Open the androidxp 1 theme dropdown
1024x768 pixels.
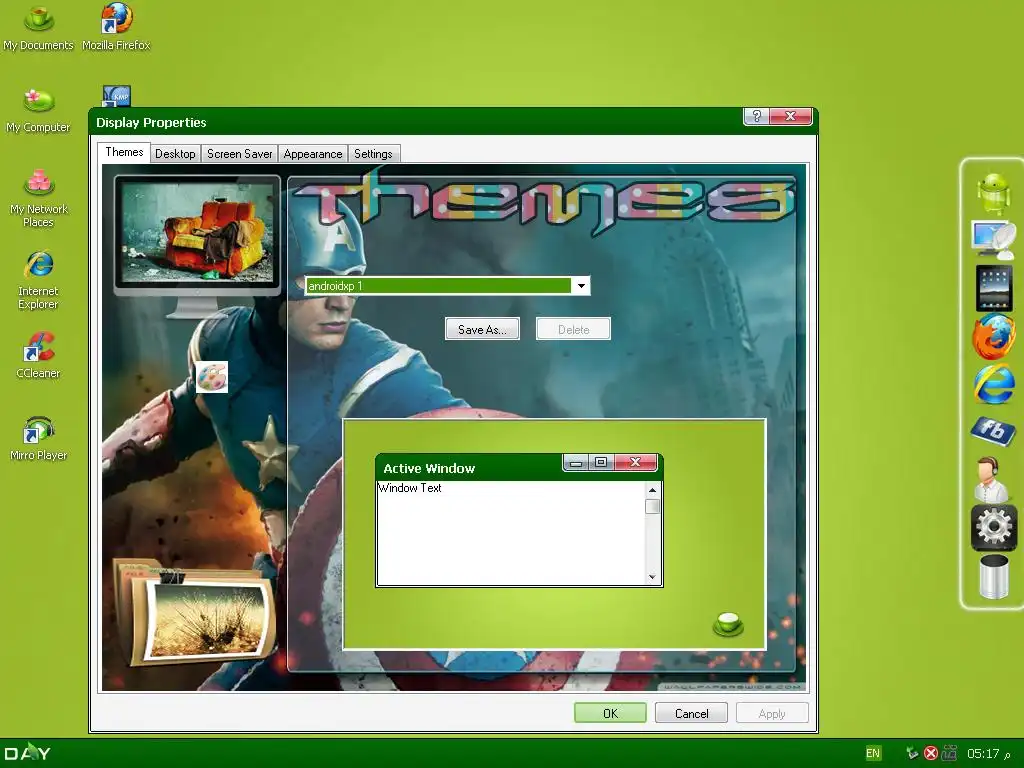tap(581, 286)
